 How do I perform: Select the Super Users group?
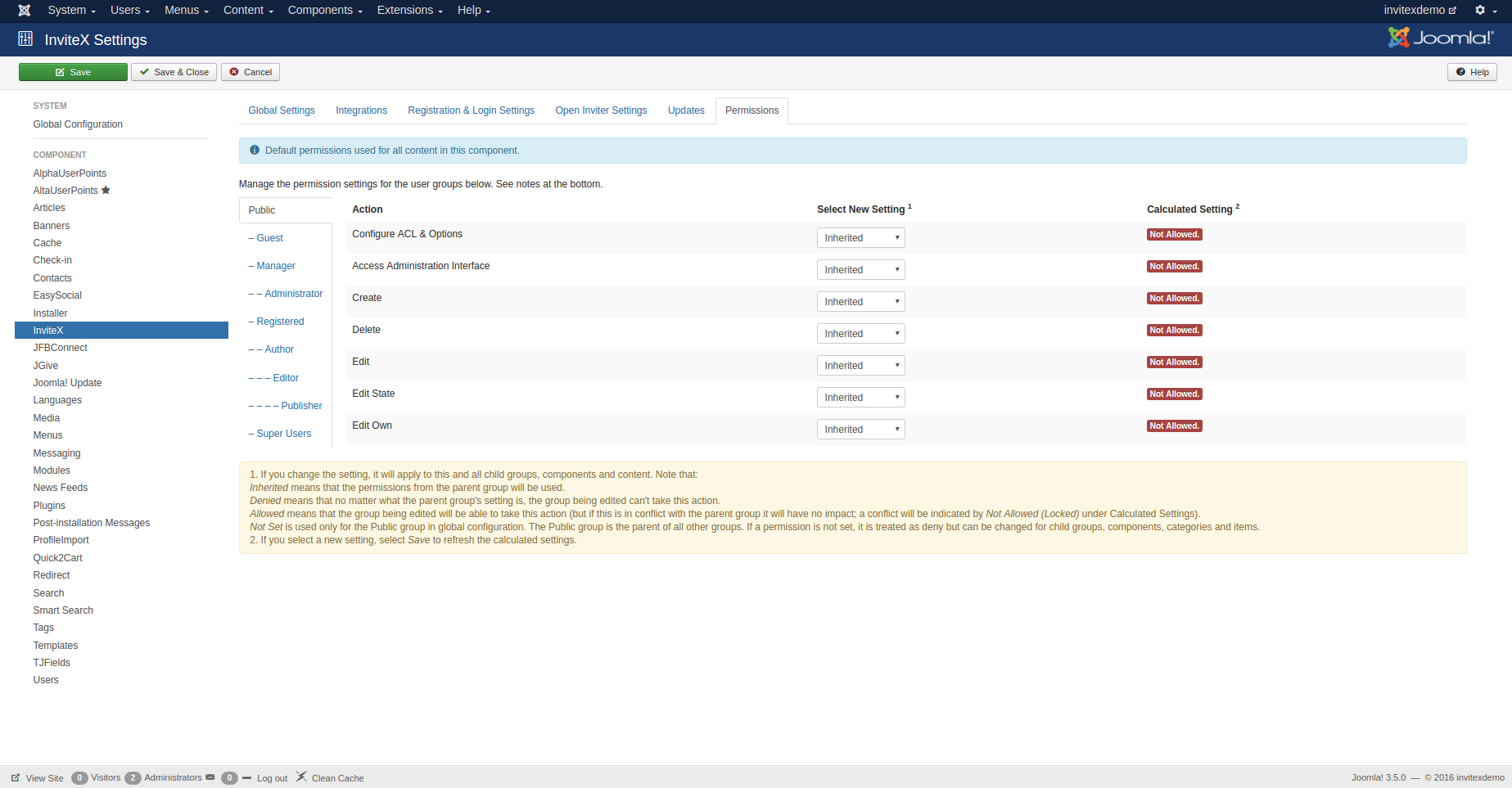283,434
